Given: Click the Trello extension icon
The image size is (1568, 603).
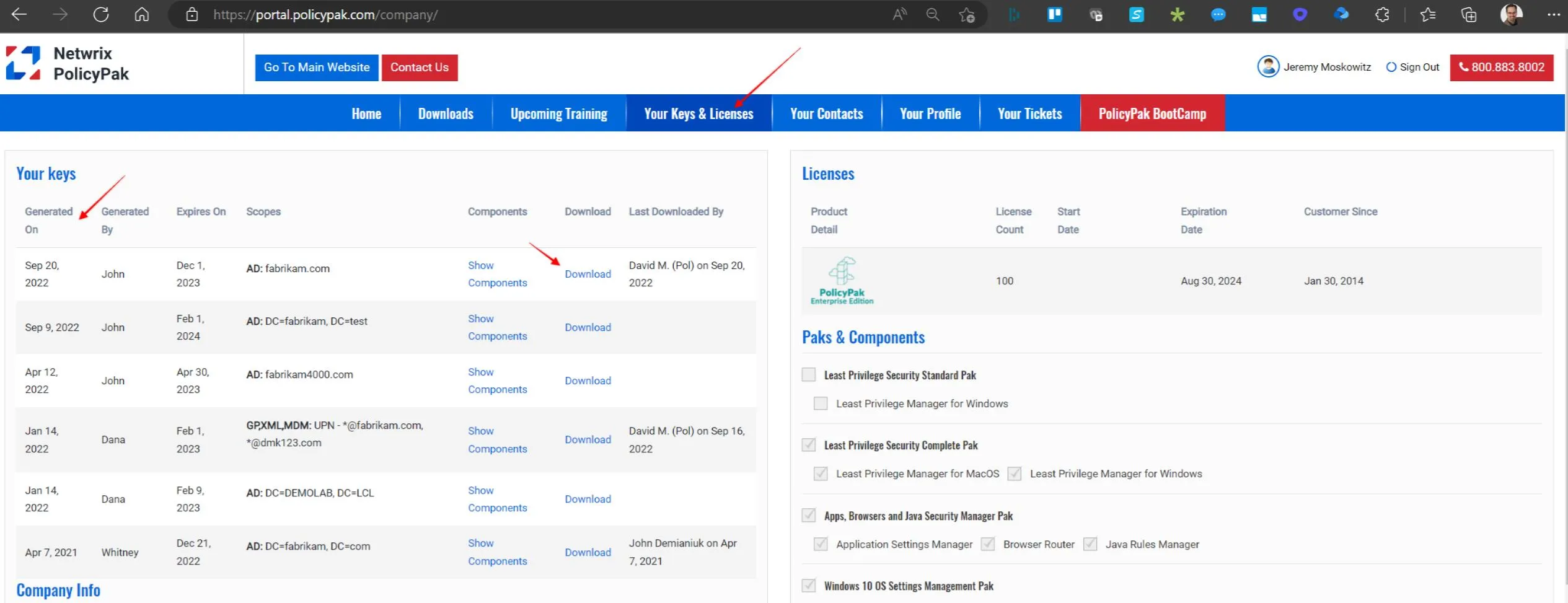Looking at the screenshot, I should (1054, 15).
